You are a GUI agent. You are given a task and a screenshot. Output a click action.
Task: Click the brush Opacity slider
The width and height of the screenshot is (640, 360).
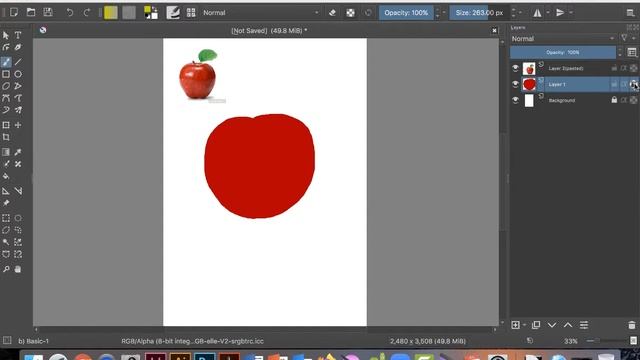point(406,13)
